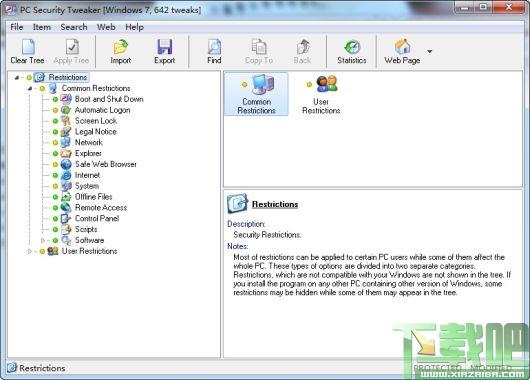The image size is (530, 380).
Task: Select the Screen Lock label
Action: pos(96,121)
